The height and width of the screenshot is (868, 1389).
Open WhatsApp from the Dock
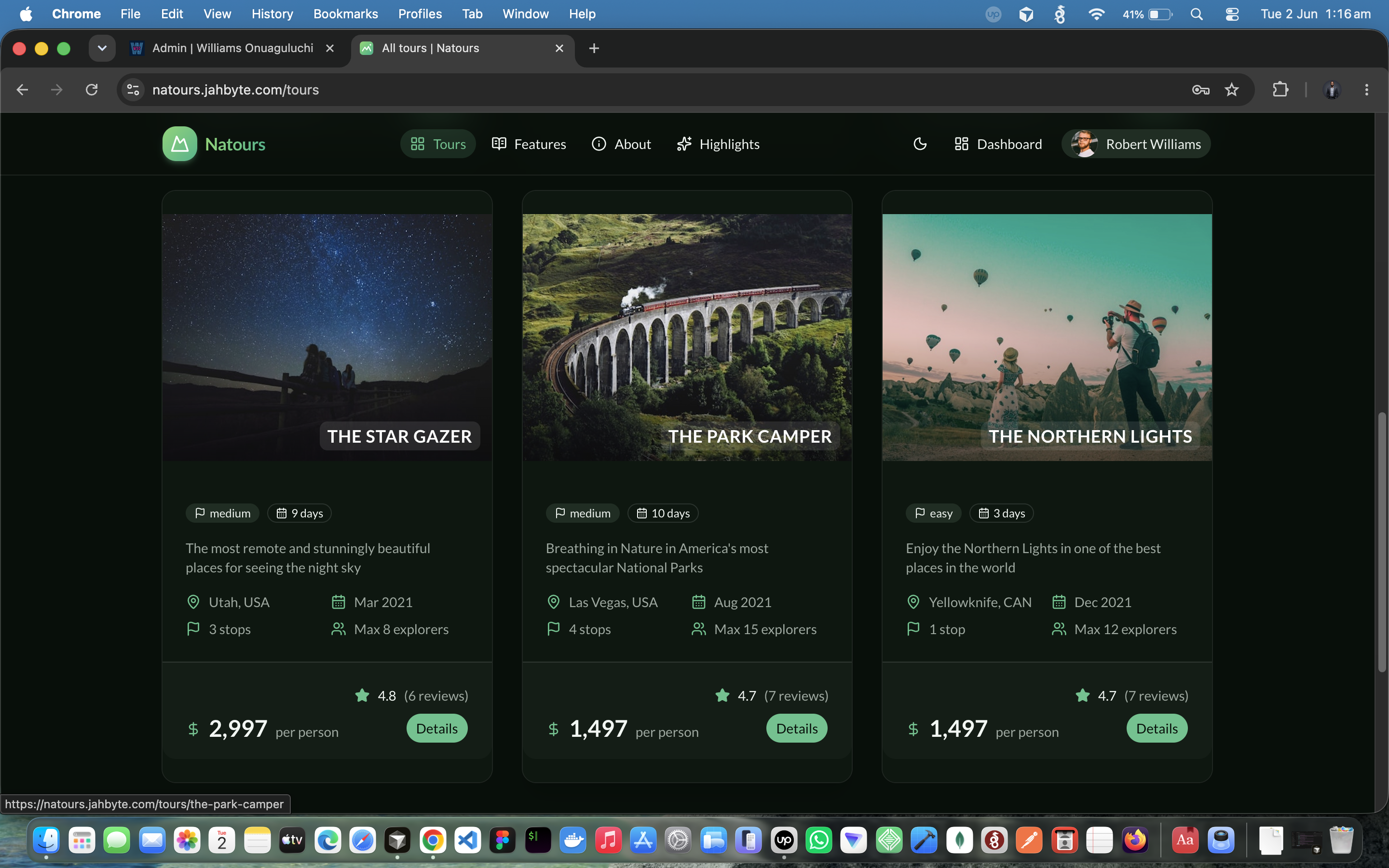[x=819, y=841]
